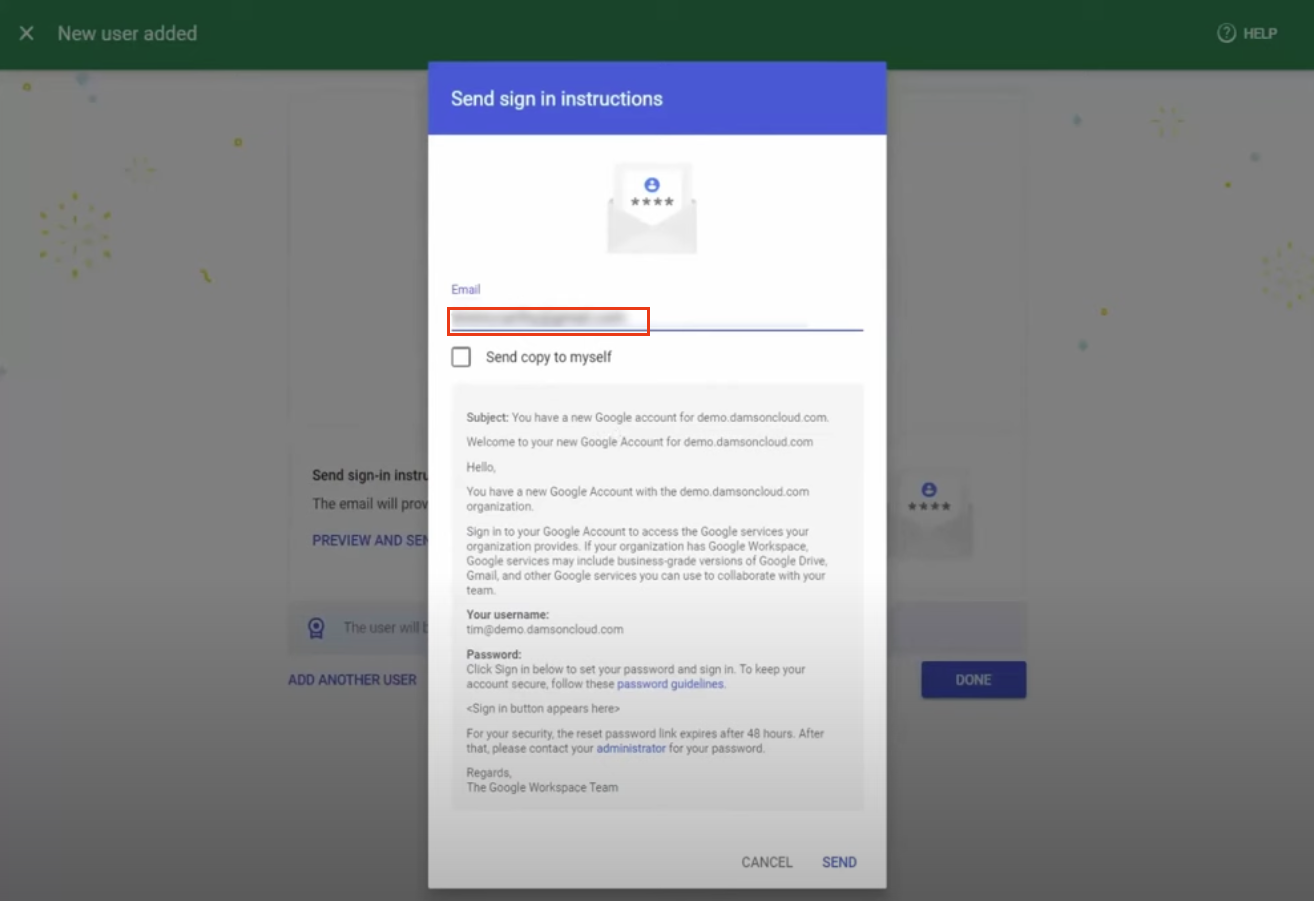1314x901 pixels.
Task: Click the administrator link in the email preview
Action: (x=631, y=747)
